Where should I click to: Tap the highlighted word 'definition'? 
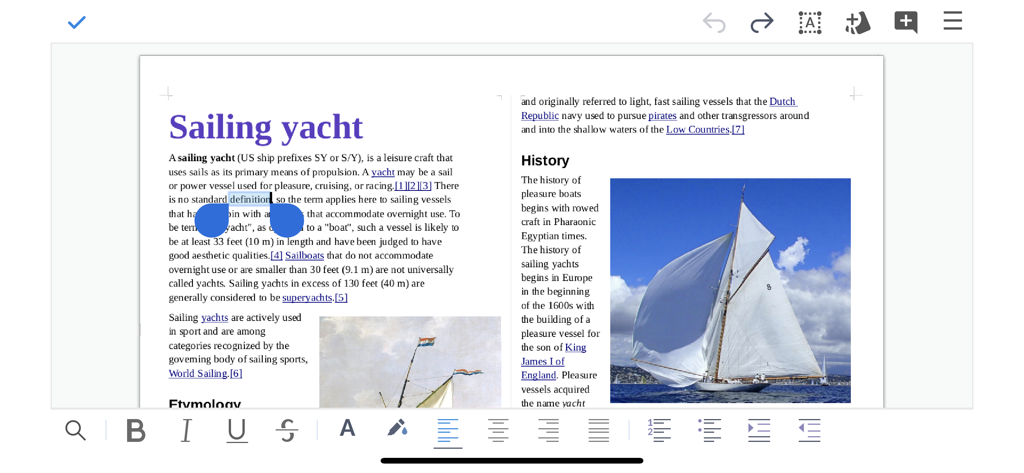pos(249,199)
